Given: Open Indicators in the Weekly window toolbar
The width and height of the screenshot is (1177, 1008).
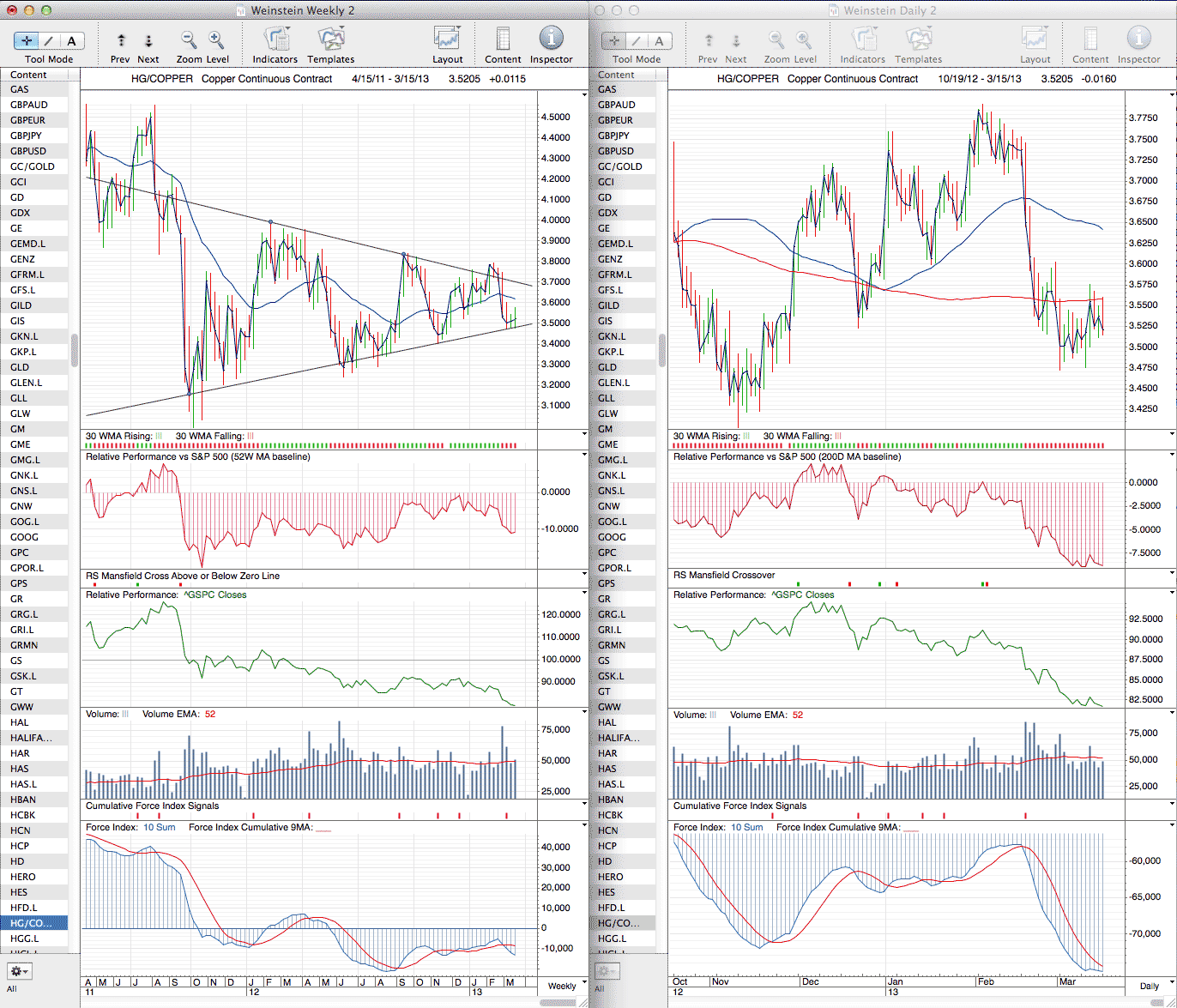Looking at the screenshot, I should [x=275, y=39].
